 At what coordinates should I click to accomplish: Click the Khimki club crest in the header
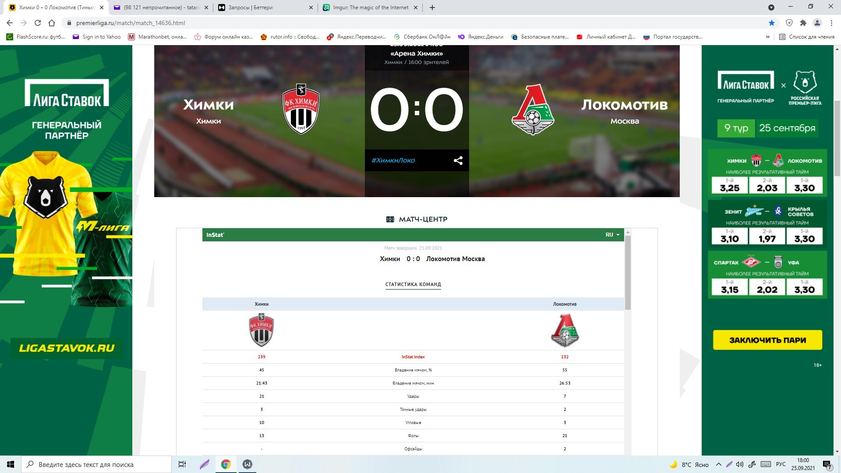301,109
